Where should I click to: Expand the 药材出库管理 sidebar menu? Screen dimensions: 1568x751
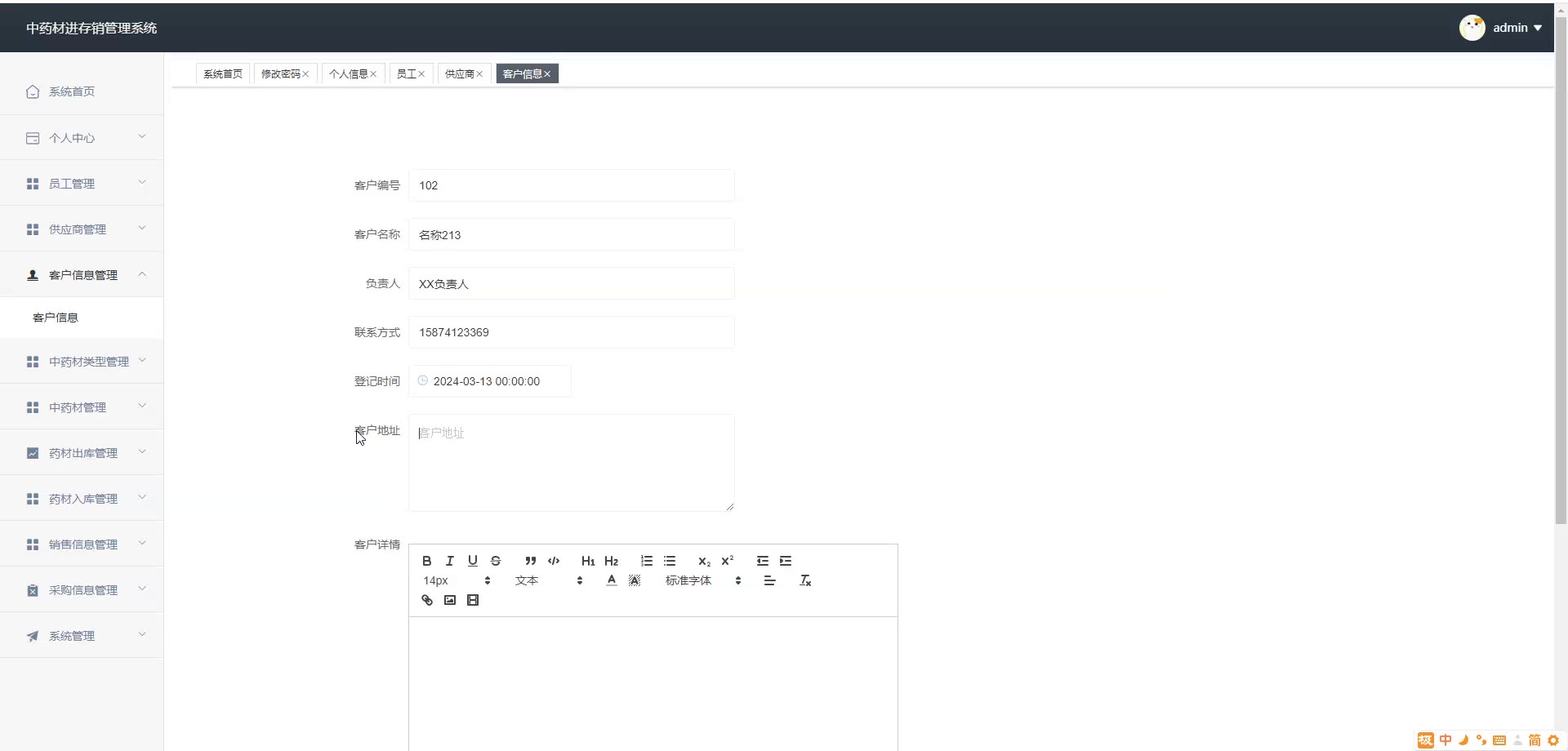point(82,453)
